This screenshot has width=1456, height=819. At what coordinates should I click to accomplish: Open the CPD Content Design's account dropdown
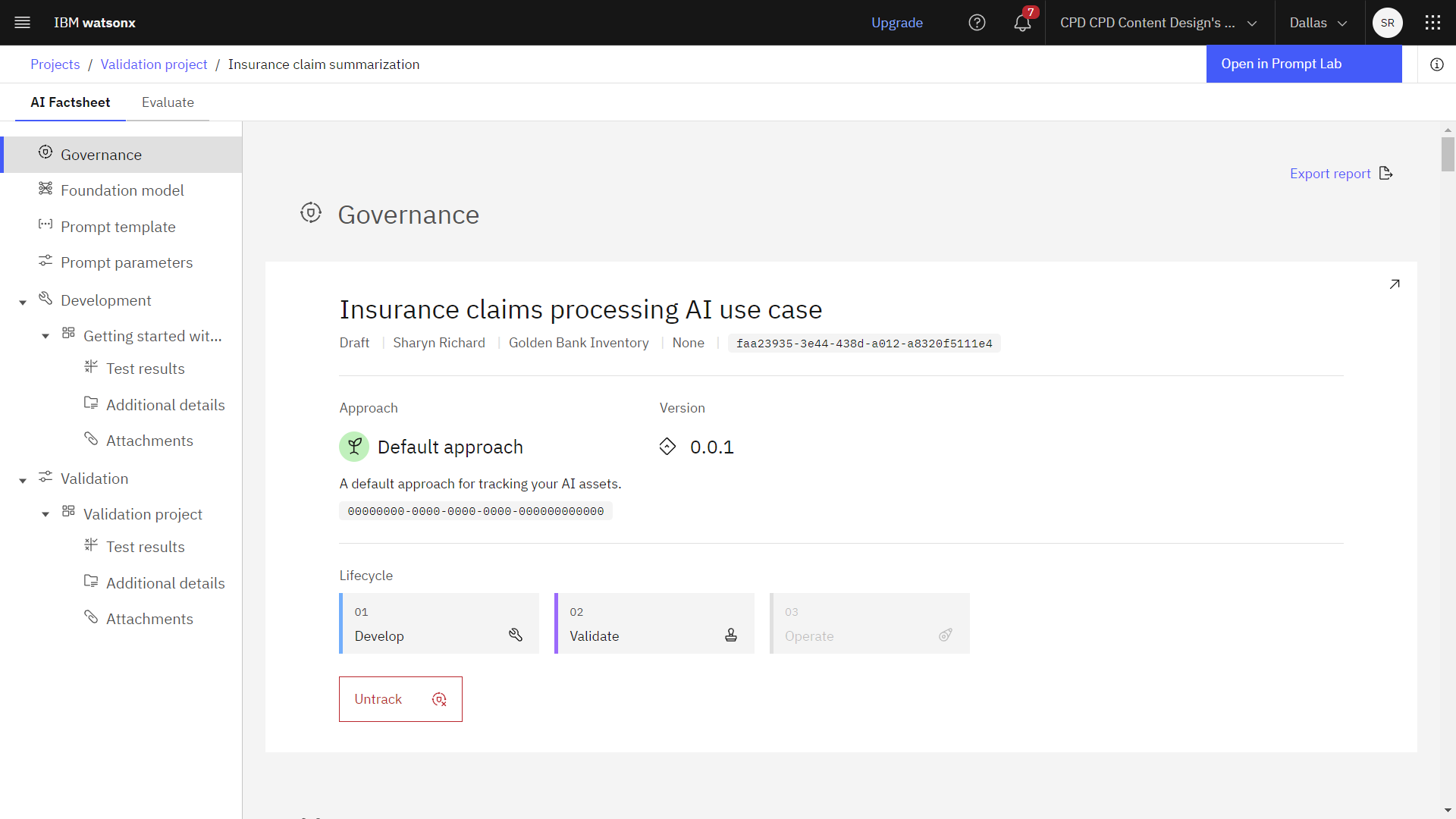pyautogui.click(x=1159, y=23)
